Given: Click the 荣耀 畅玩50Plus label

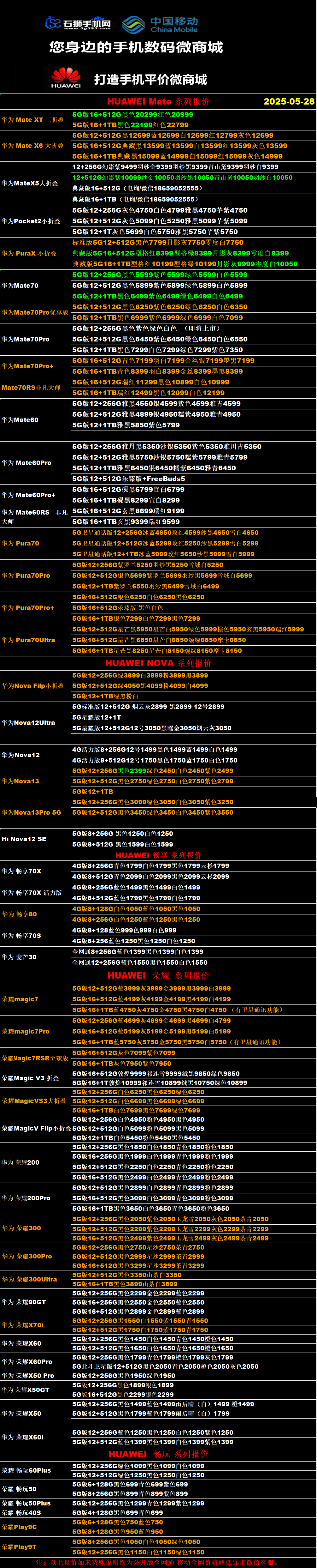Looking at the screenshot, I should (x=26, y=1503).
